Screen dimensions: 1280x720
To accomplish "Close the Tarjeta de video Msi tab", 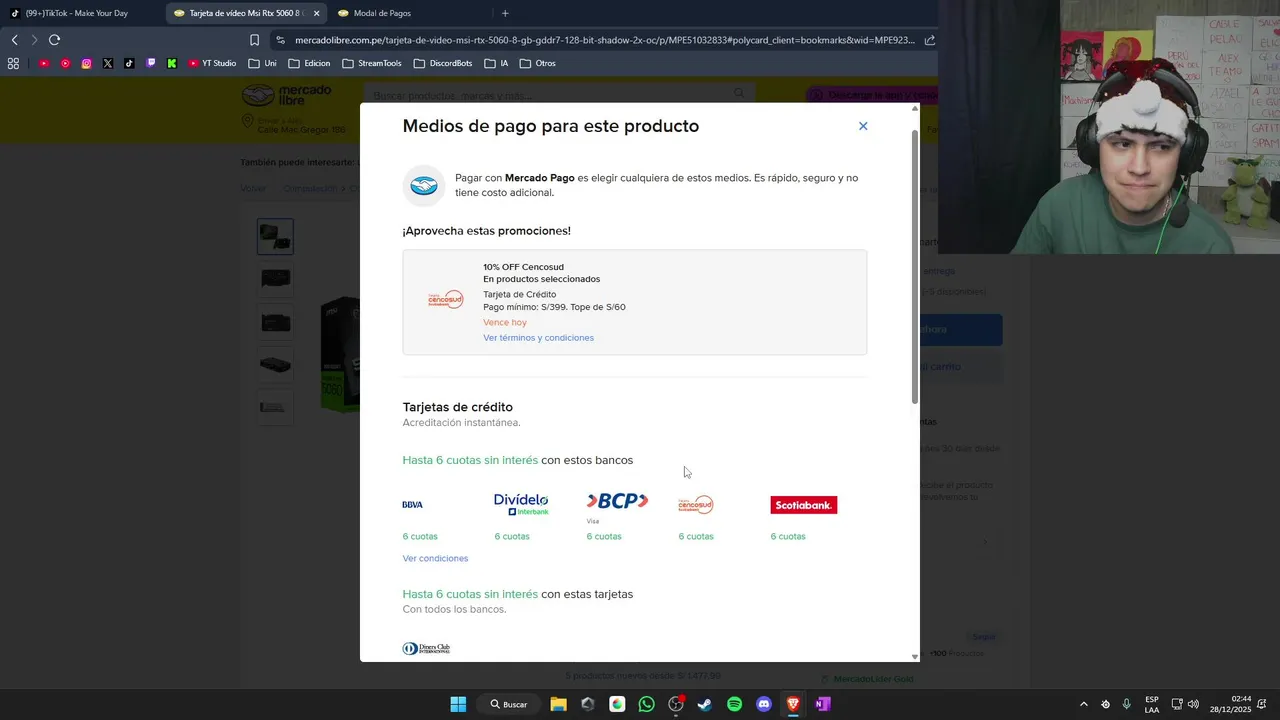I will (x=316, y=13).
